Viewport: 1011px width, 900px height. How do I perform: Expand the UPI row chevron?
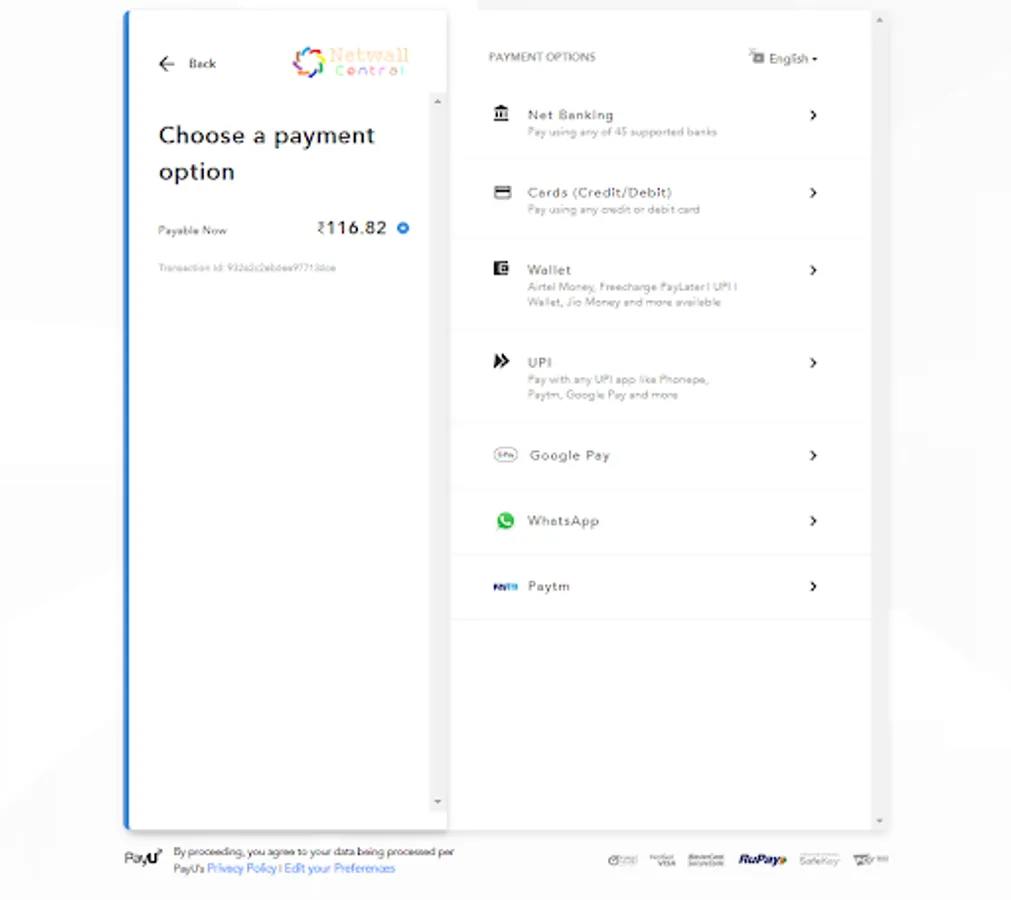coord(813,363)
